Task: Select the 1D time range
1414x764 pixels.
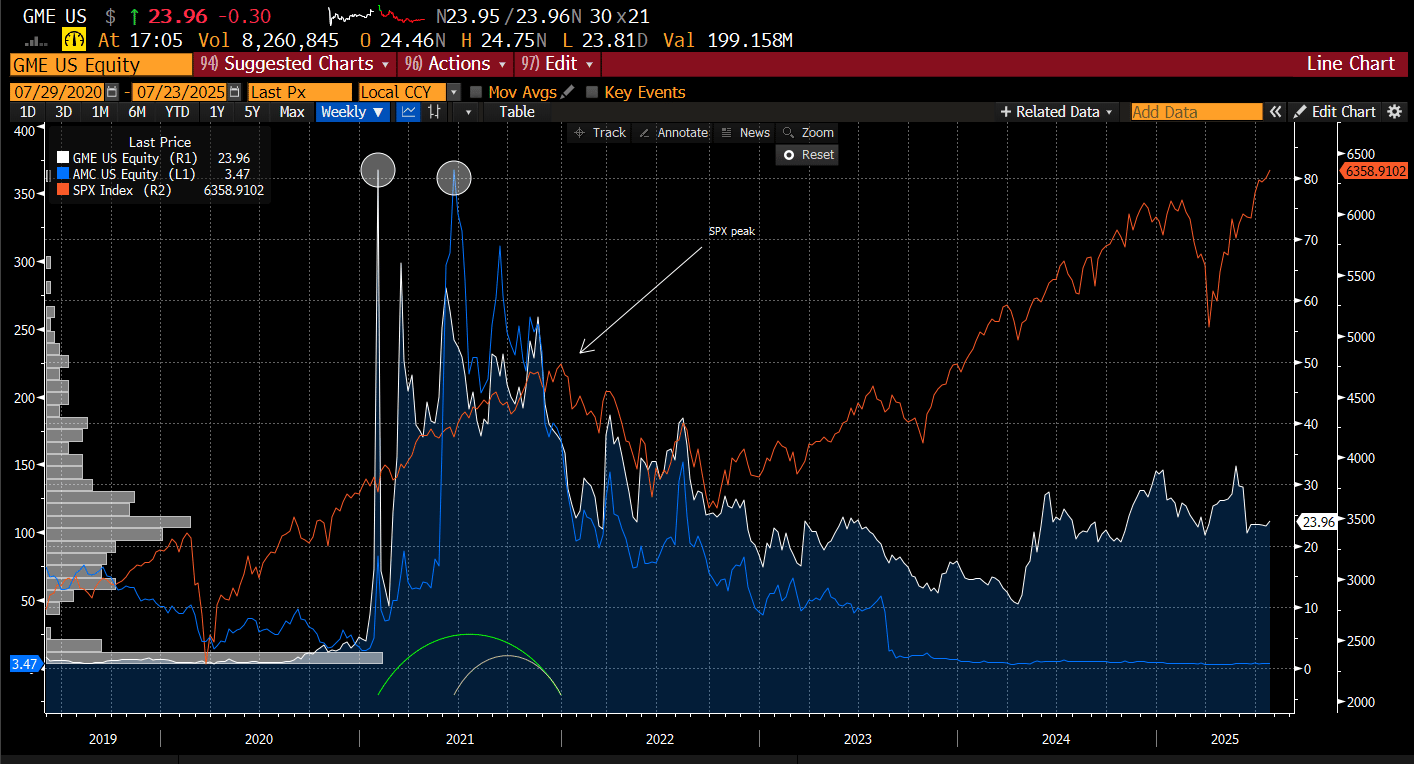Action: tap(28, 112)
